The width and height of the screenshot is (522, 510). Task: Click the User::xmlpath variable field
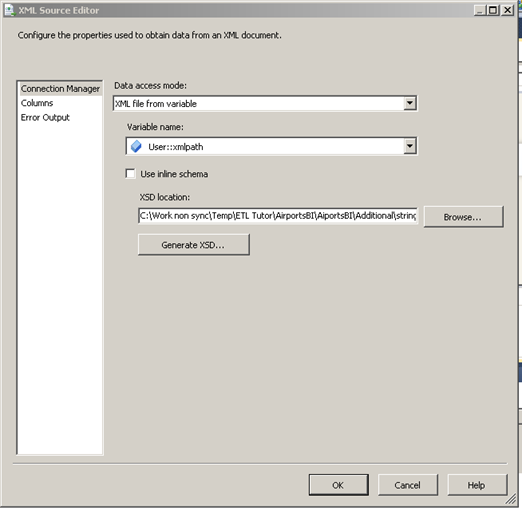(x=271, y=146)
